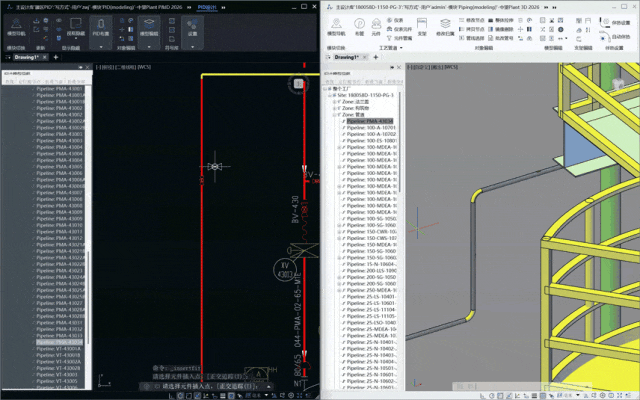Expand command history arrow beside command line
The image size is (640, 400).
(269, 386)
